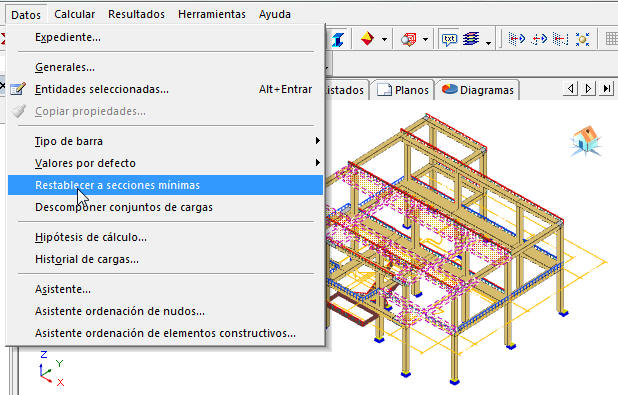The image size is (618, 395).
Task: Click the yellow sphere with blue arrows icon
Action: [582, 39]
